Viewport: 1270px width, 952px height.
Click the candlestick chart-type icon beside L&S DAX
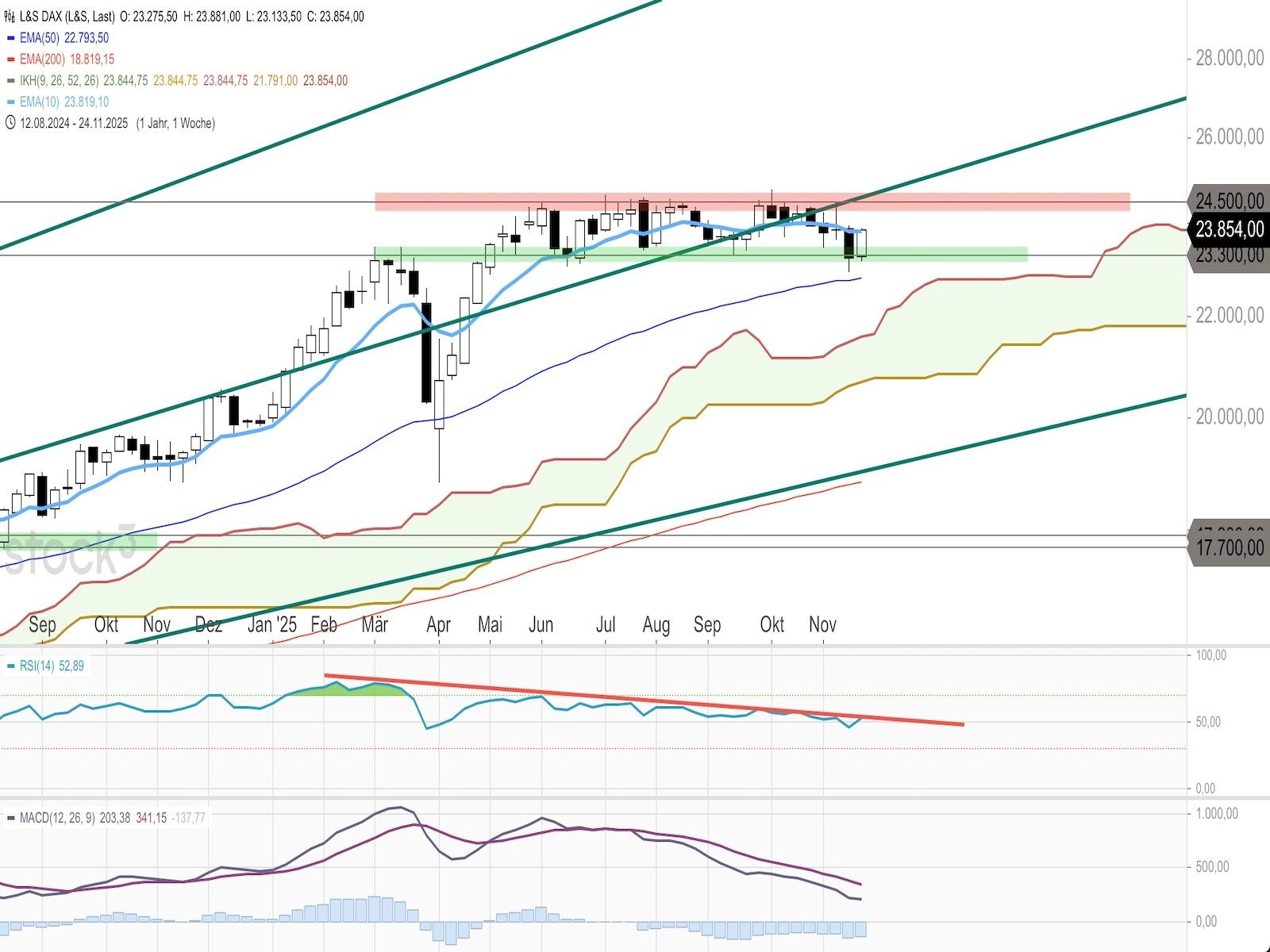[10, 16]
